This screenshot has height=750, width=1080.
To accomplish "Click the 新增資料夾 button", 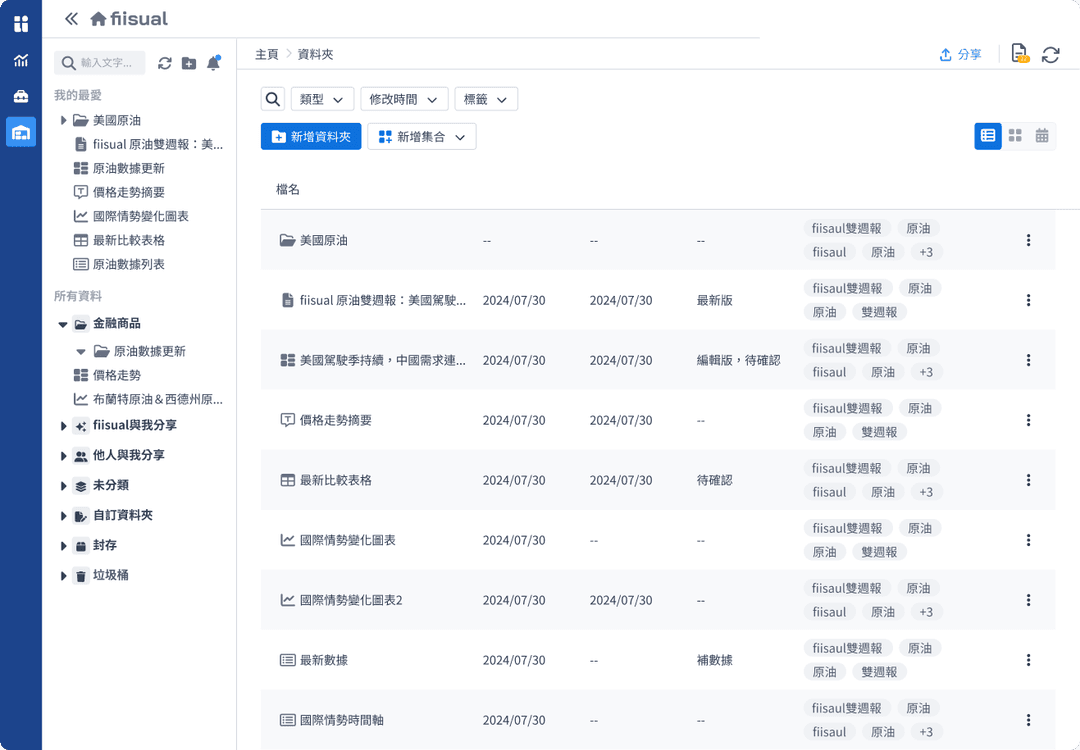I will 311,137.
